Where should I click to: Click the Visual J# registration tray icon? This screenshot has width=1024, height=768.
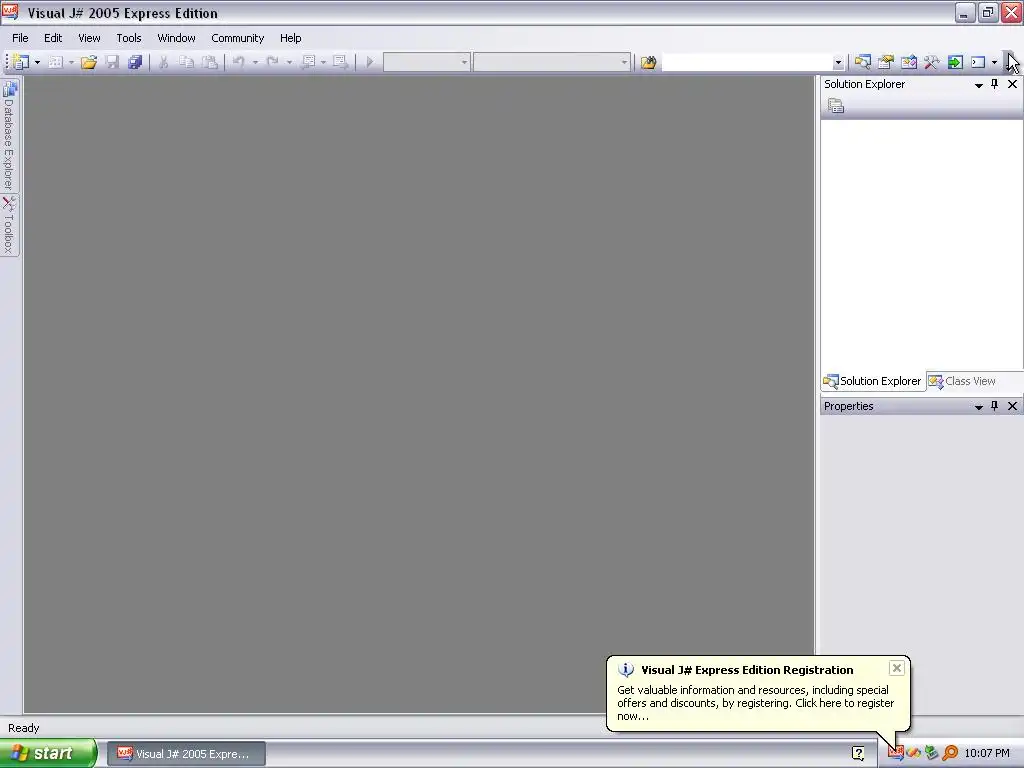point(895,754)
